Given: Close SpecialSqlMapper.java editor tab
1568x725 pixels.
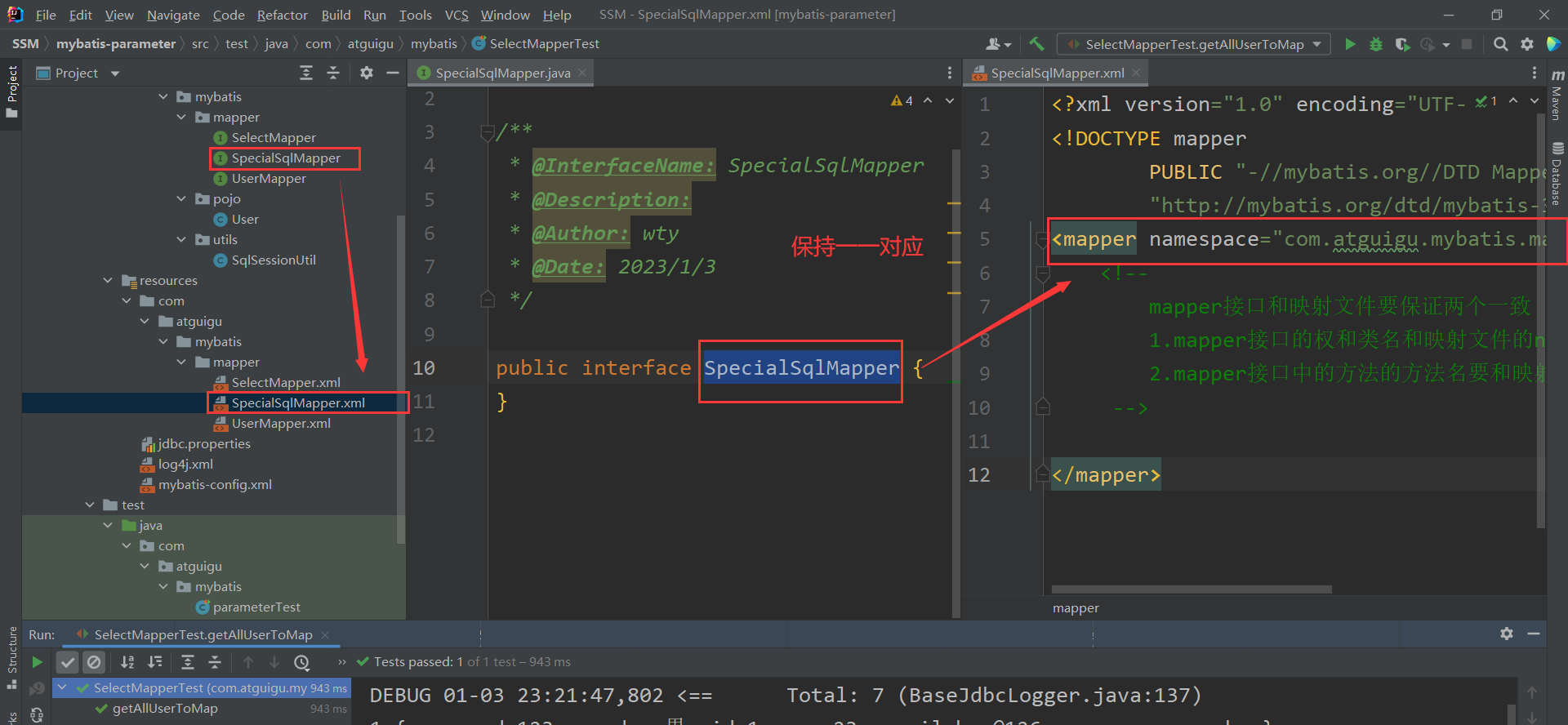Looking at the screenshot, I should click(582, 73).
